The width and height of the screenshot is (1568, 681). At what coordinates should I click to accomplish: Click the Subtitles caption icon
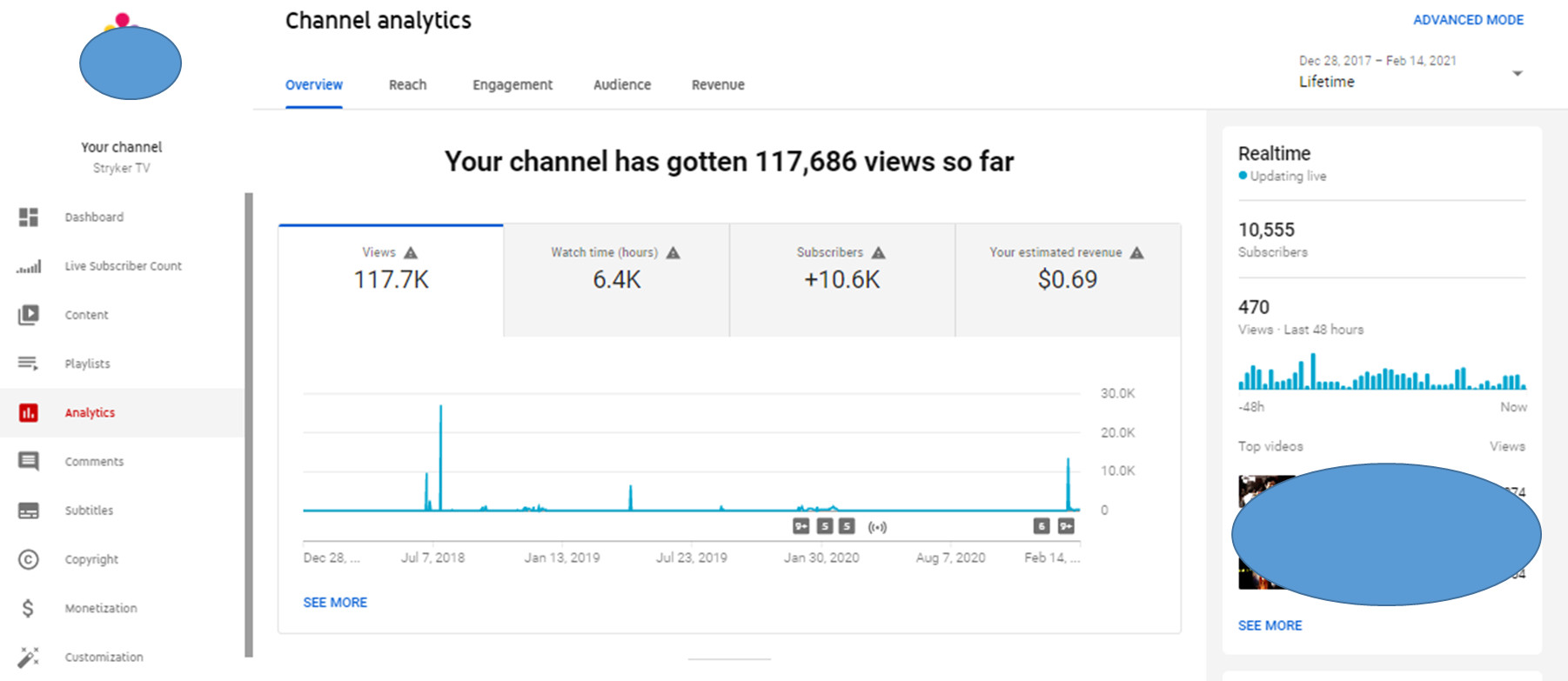tap(29, 511)
